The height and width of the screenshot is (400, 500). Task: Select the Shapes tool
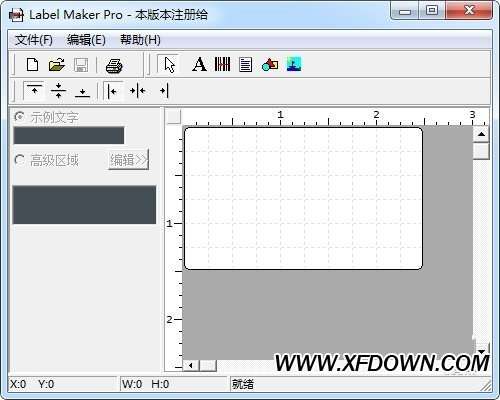click(x=270, y=64)
